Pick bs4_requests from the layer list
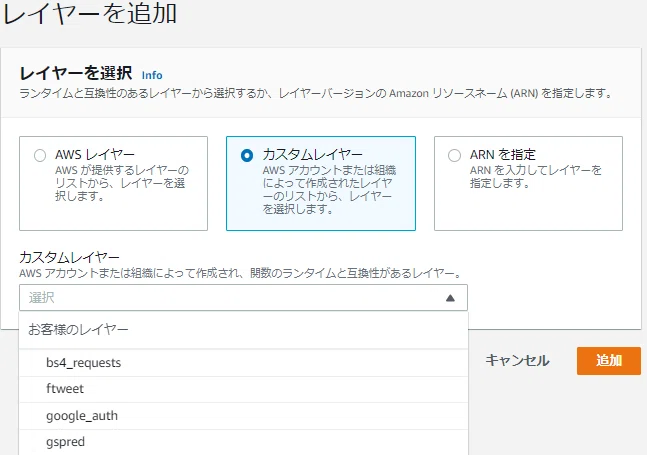The width and height of the screenshot is (647, 455). [x=243, y=363]
